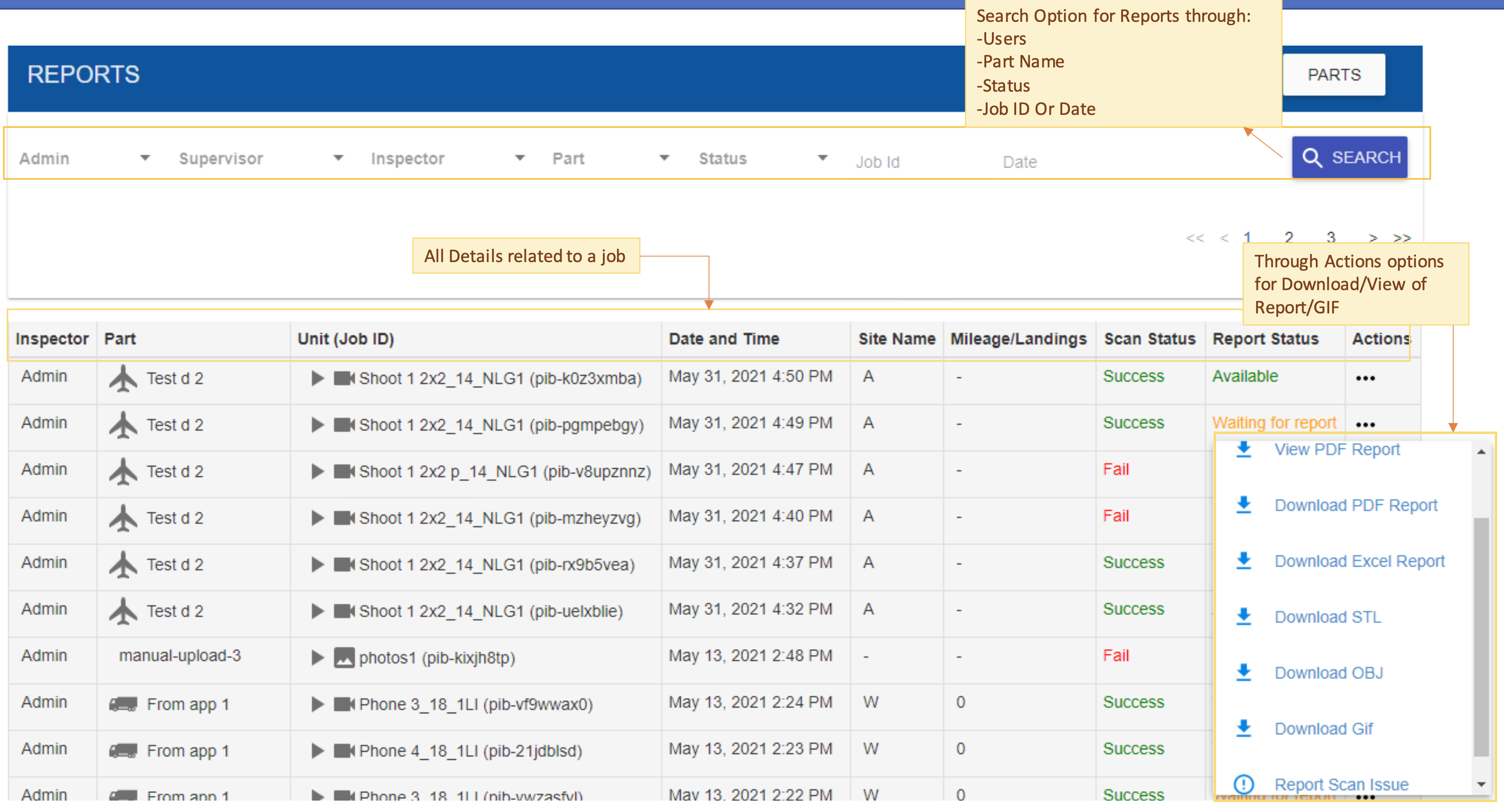
Task: Click airplane icon in pib-k0z3xmba row
Action: pos(123,378)
